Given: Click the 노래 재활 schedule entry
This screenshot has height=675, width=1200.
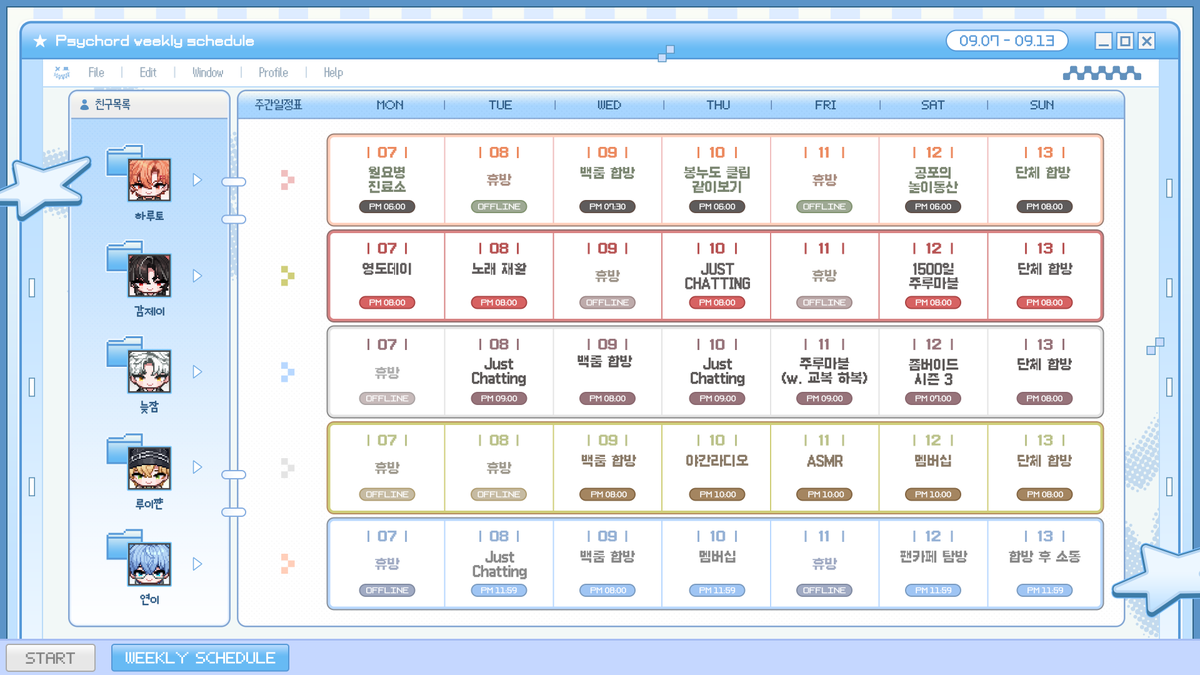Looking at the screenshot, I should (499, 269).
